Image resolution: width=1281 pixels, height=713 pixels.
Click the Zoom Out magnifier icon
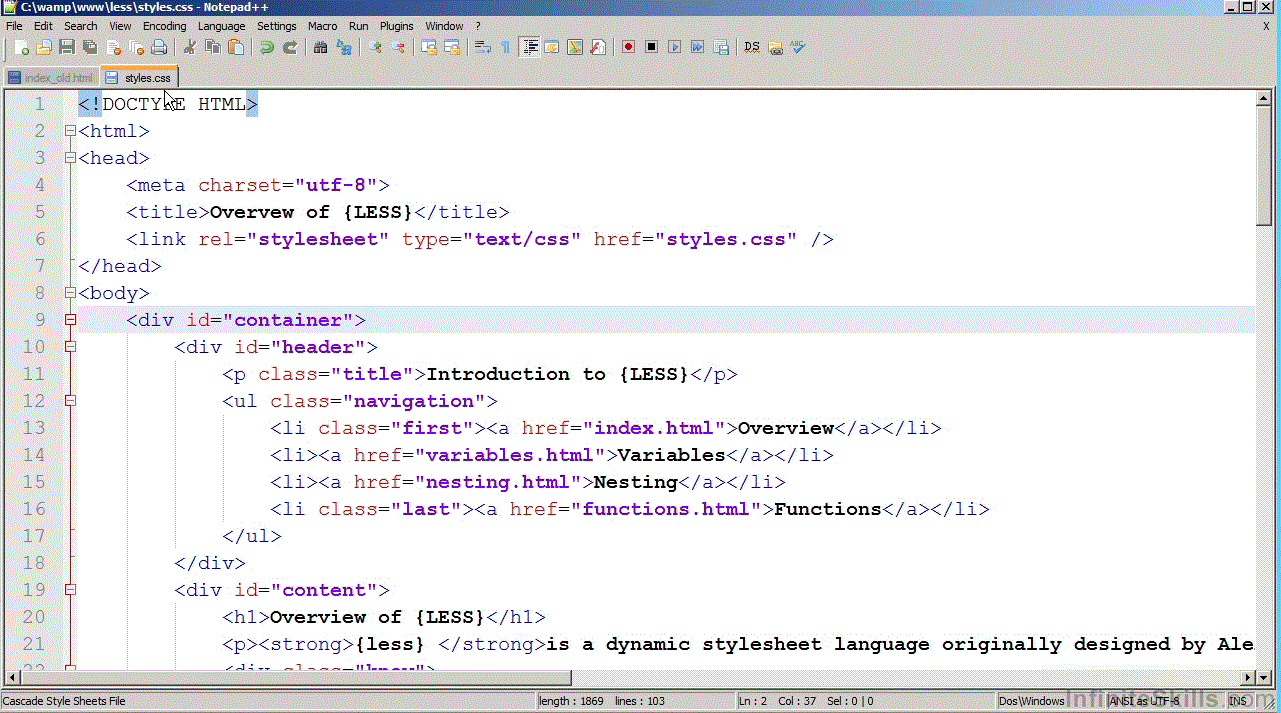click(398, 47)
